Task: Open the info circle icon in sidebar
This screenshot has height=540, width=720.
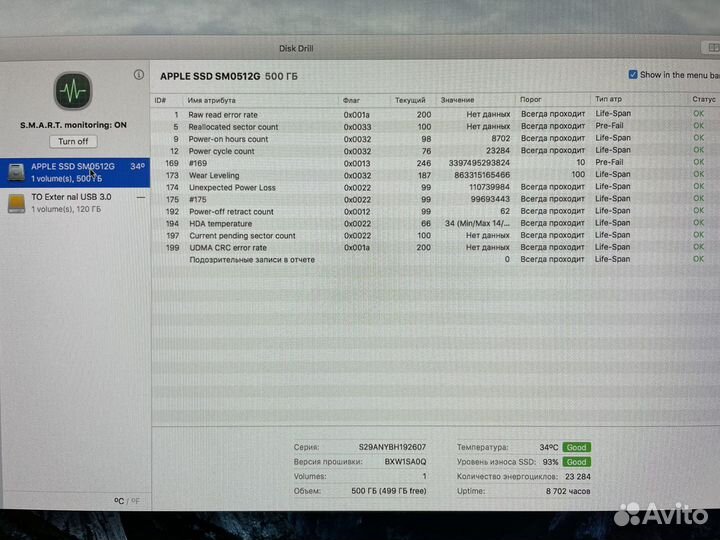Action: (139, 74)
